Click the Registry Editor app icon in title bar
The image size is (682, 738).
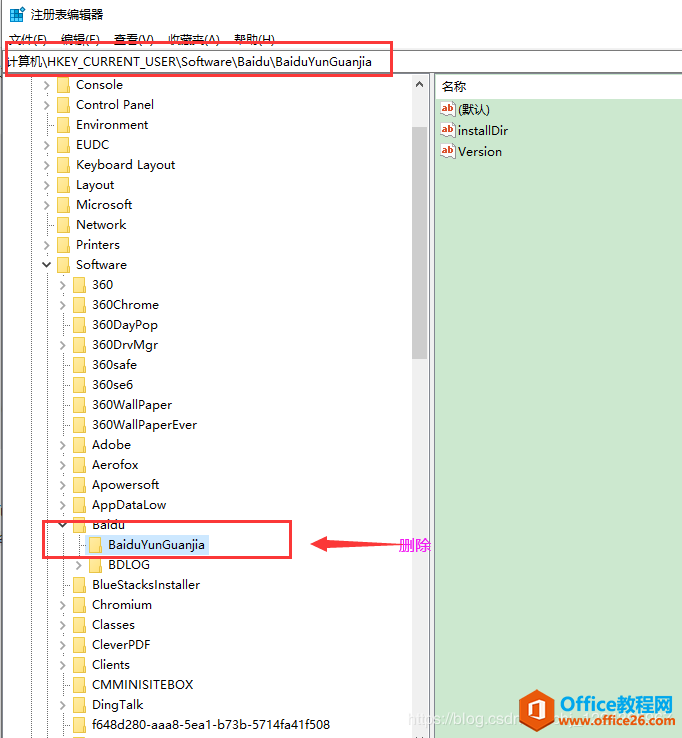point(17,14)
